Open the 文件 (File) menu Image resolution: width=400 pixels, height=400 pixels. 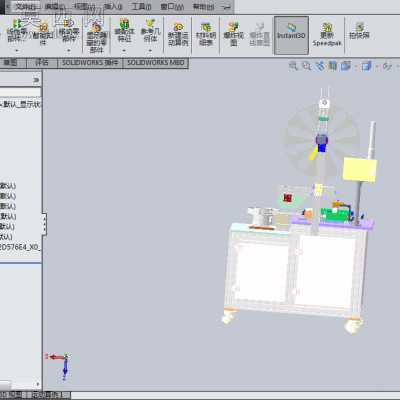tap(25, 6)
